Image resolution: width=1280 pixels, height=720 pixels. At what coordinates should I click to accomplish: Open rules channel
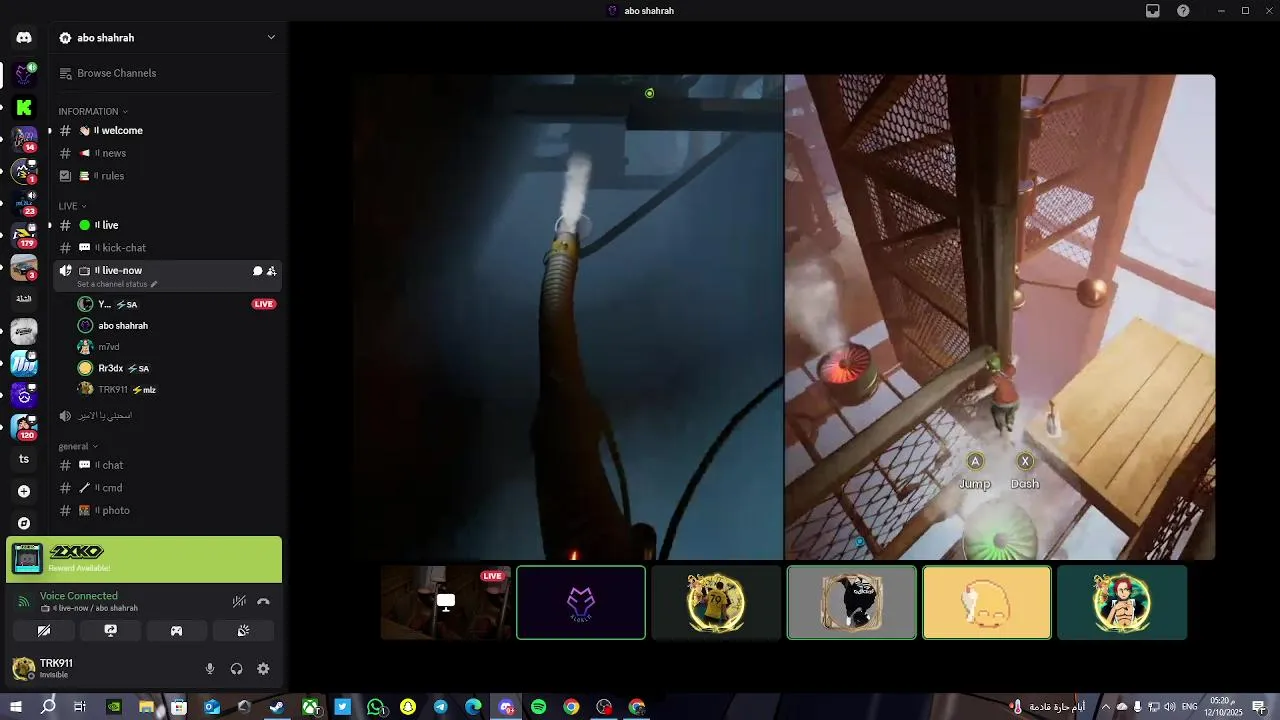click(167, 176)
